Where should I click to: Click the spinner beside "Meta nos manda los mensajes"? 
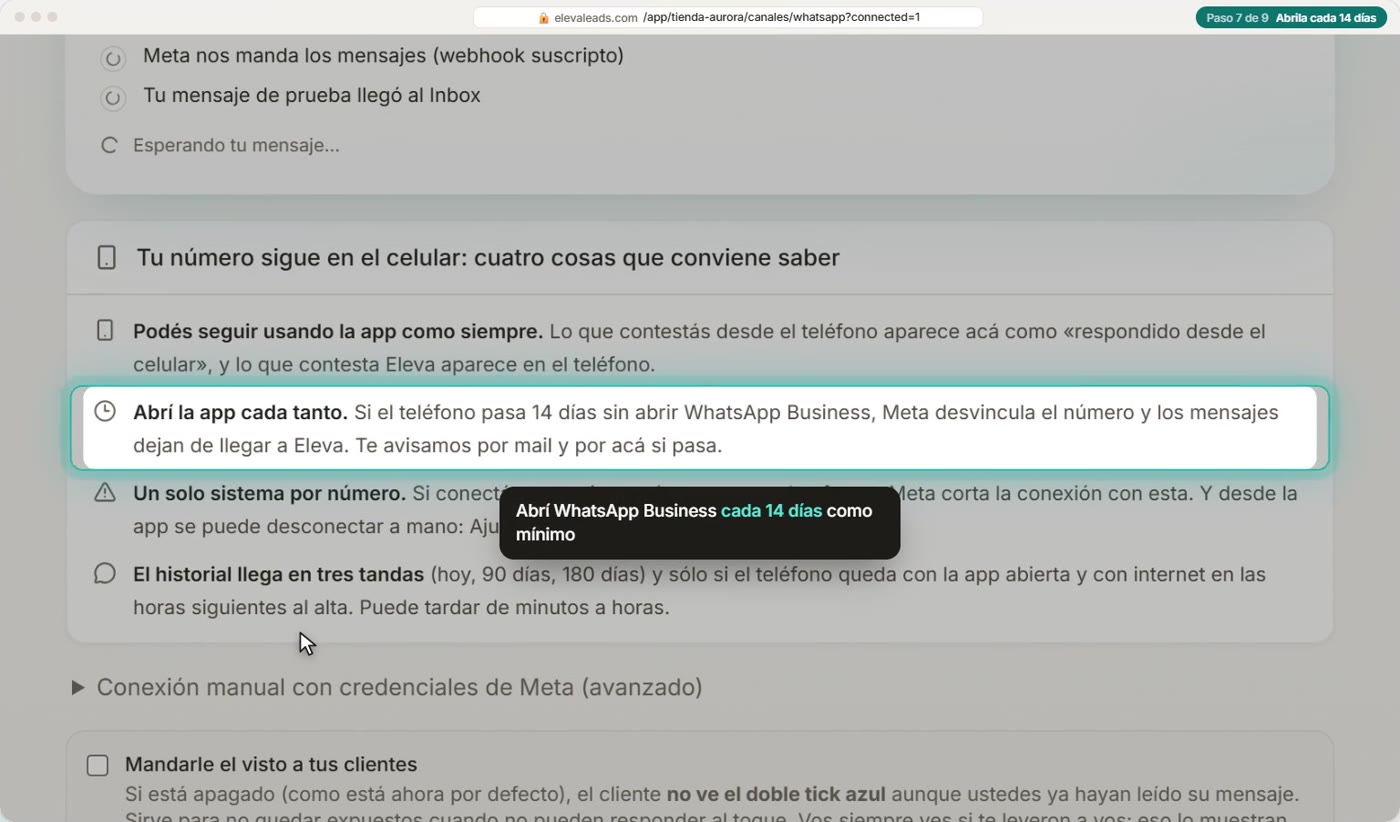click(113, 58)
